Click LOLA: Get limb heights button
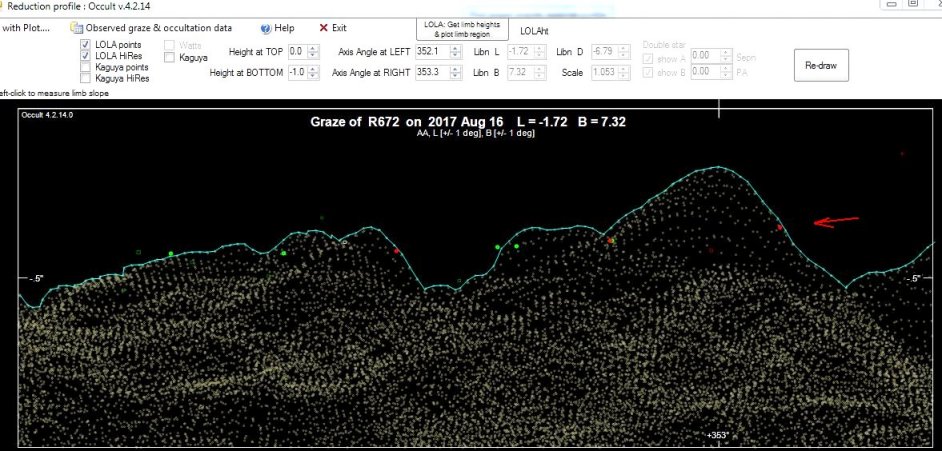 click(x=462, y=28)
